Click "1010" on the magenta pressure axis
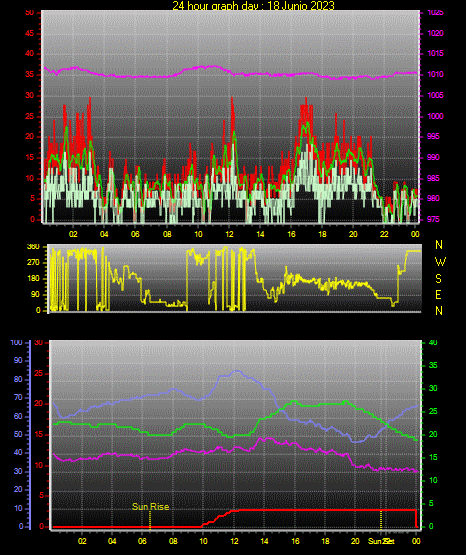 pyautogui.click(x=436, y=74)
